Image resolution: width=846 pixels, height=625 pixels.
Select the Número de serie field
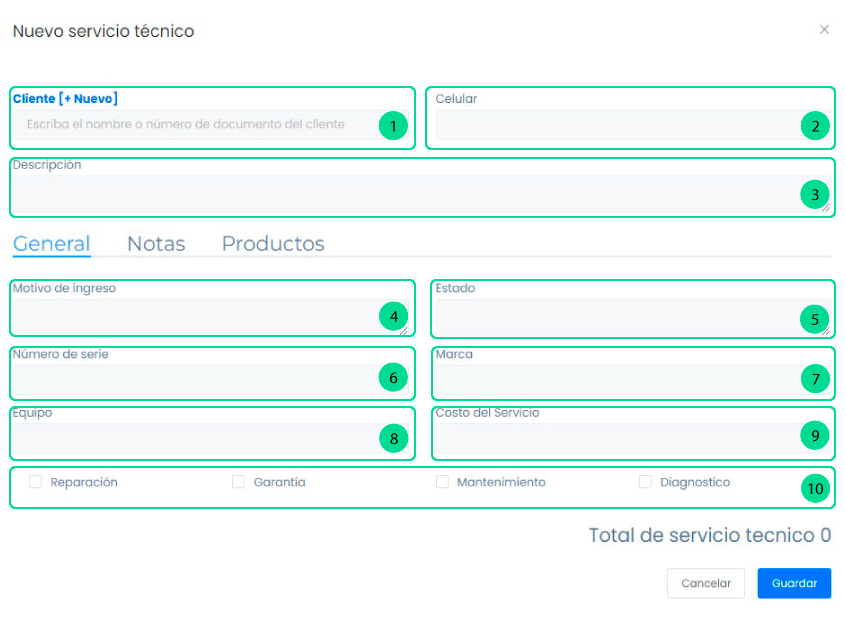[x=190, y=379]
